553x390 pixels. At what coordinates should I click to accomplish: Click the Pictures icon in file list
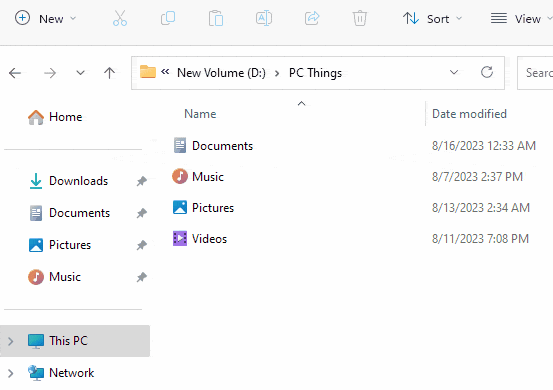pyautogui.click(x=180, y=207)
